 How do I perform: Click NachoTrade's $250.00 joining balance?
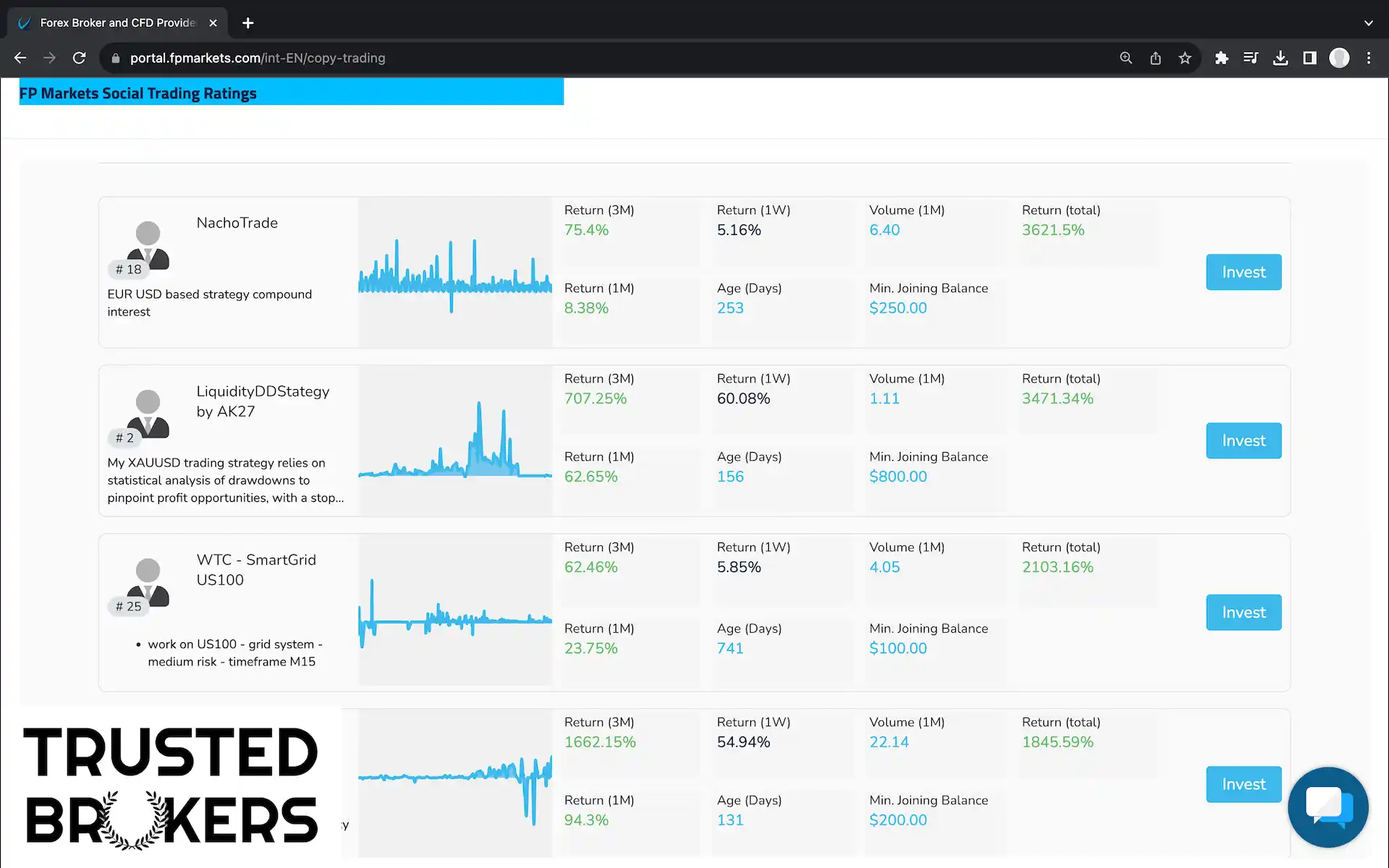click(x=898, y=308)
